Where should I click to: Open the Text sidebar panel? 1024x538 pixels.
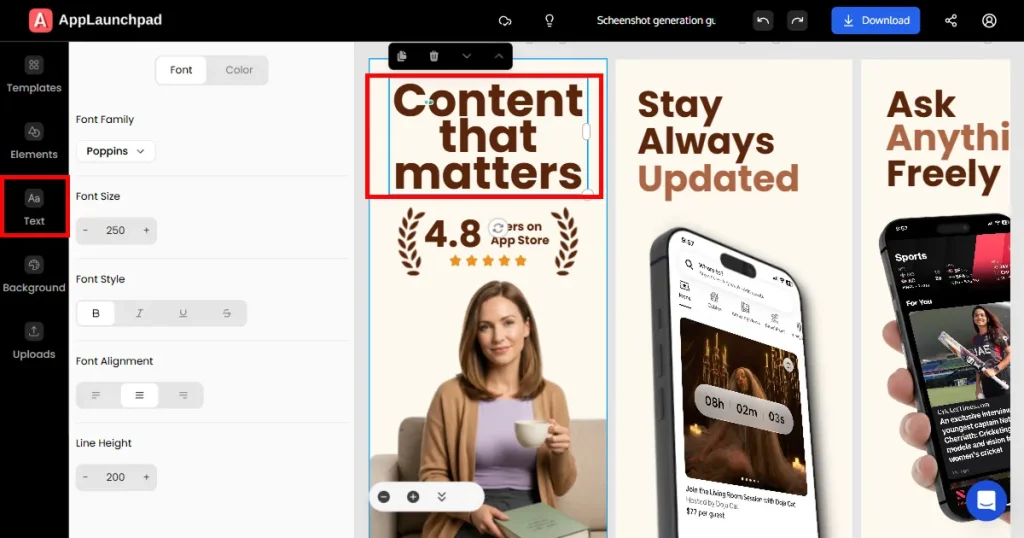34,208
